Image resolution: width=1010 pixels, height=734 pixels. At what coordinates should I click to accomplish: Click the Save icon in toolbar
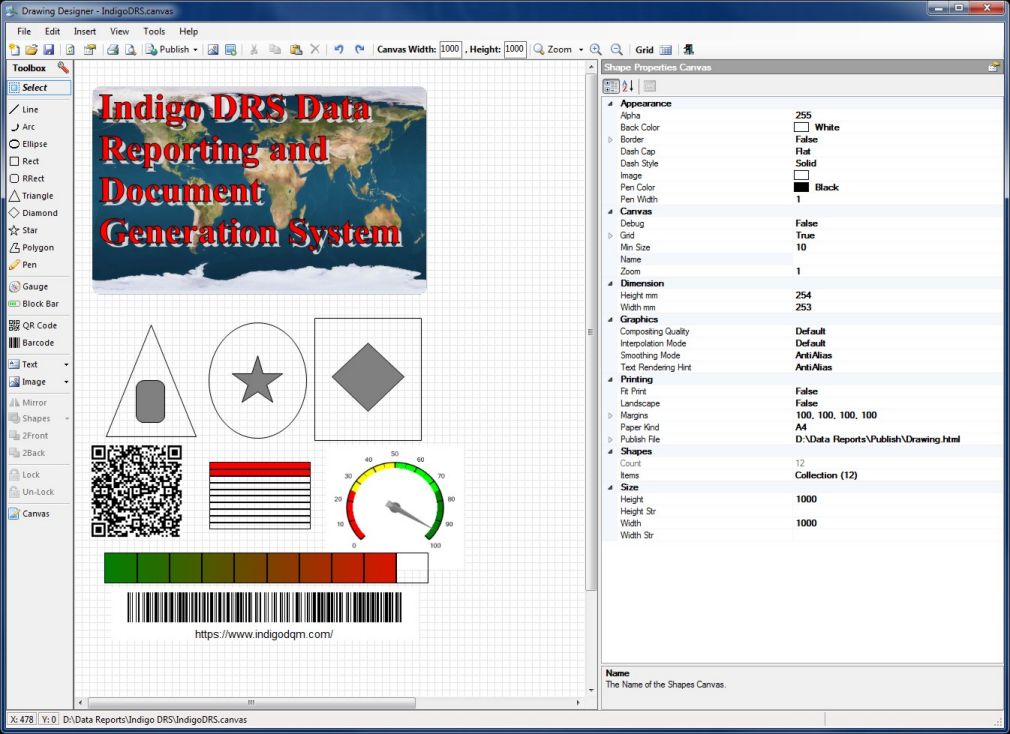[49, 49]
